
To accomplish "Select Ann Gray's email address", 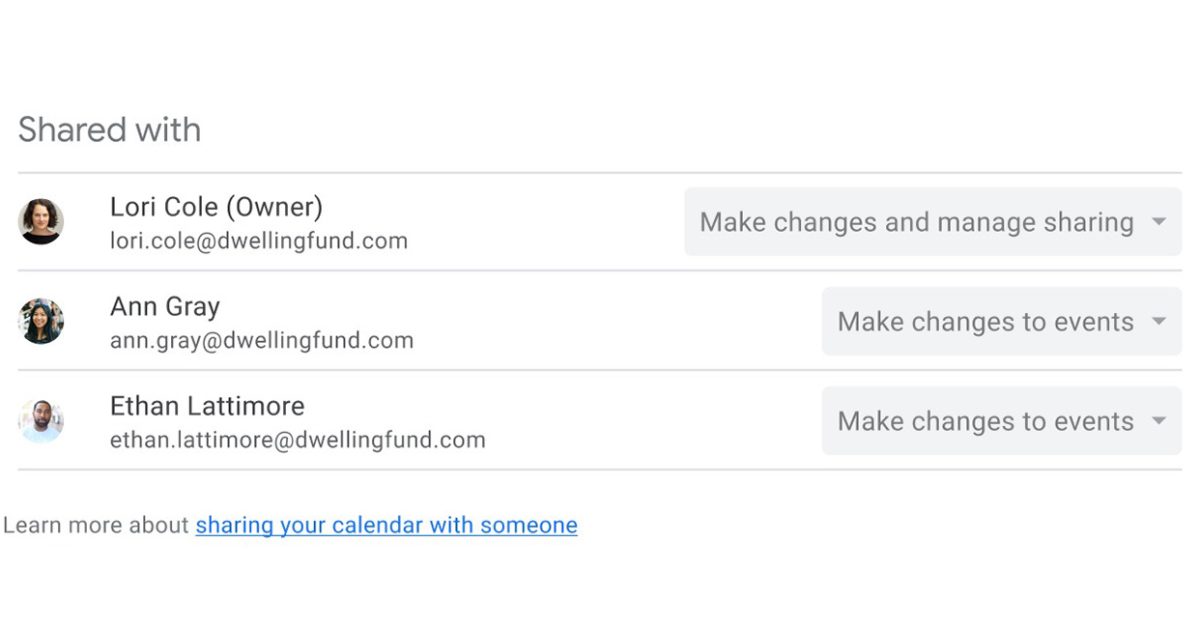I will (x=261, y=340).
